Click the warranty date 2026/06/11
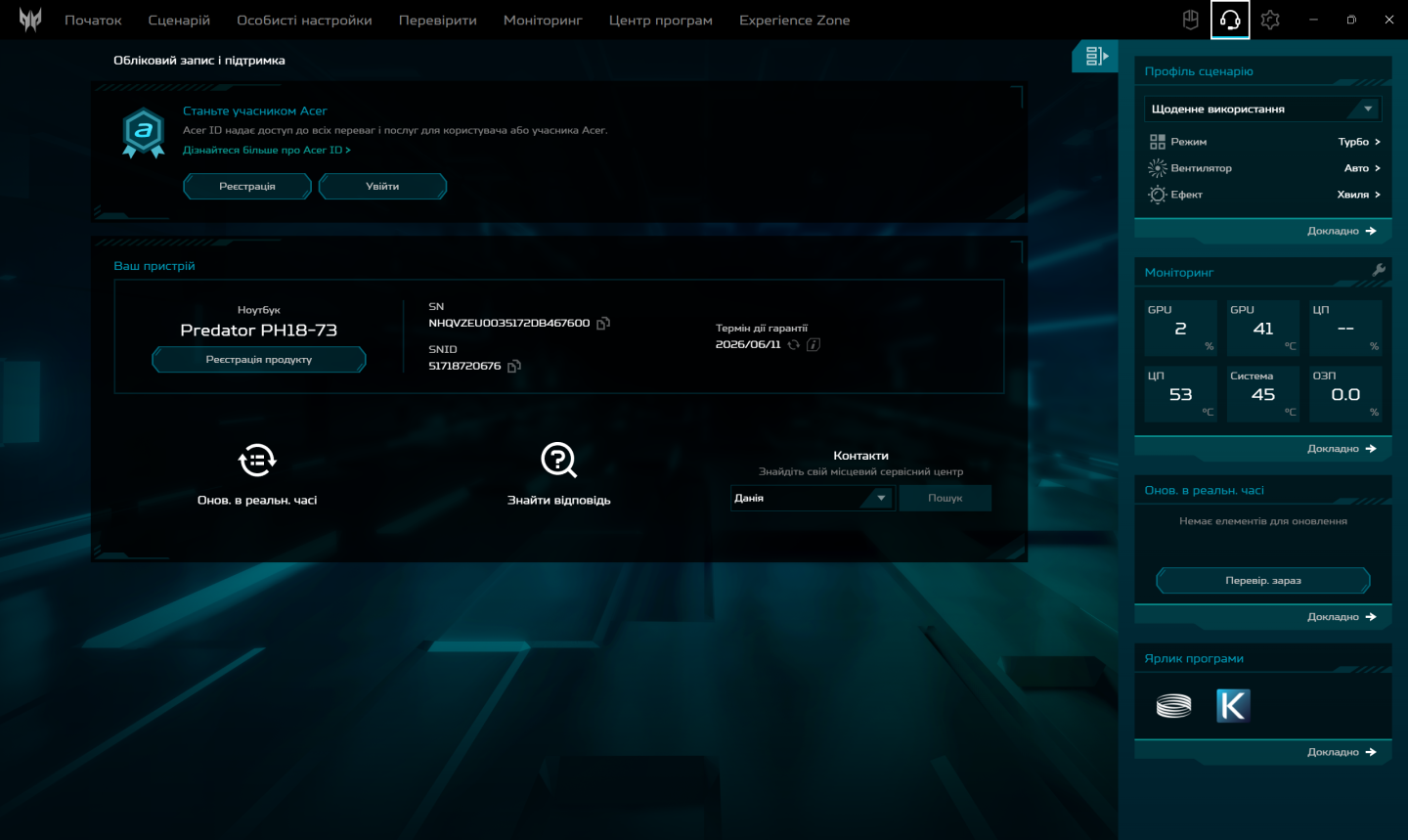 [x=748, y=344]
